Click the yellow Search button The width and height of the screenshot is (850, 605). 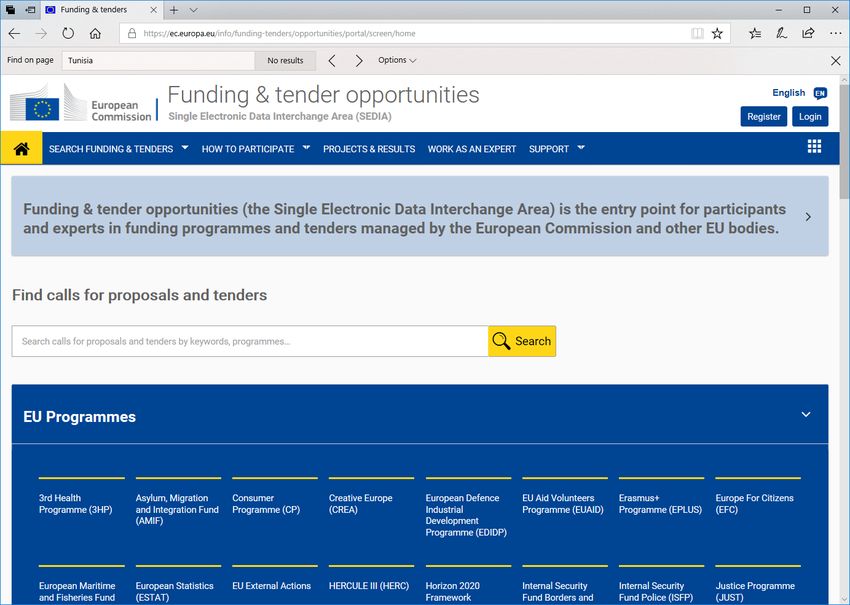click(x=522, y=342)
